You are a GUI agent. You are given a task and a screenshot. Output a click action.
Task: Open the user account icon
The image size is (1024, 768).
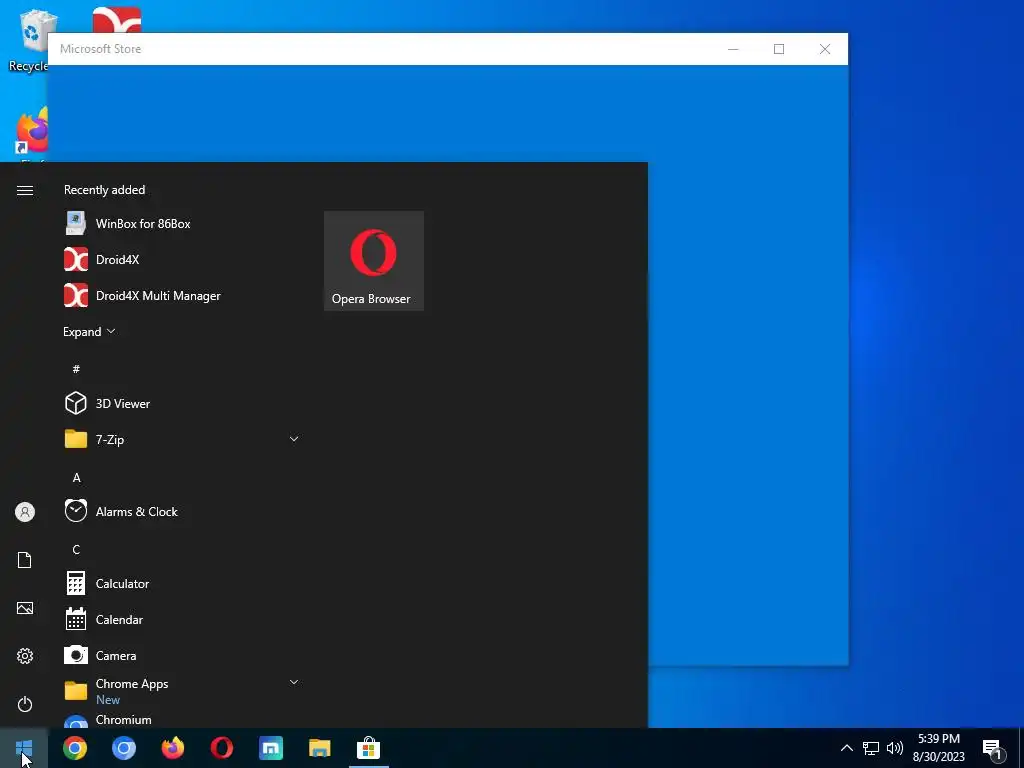pos(25,512)
